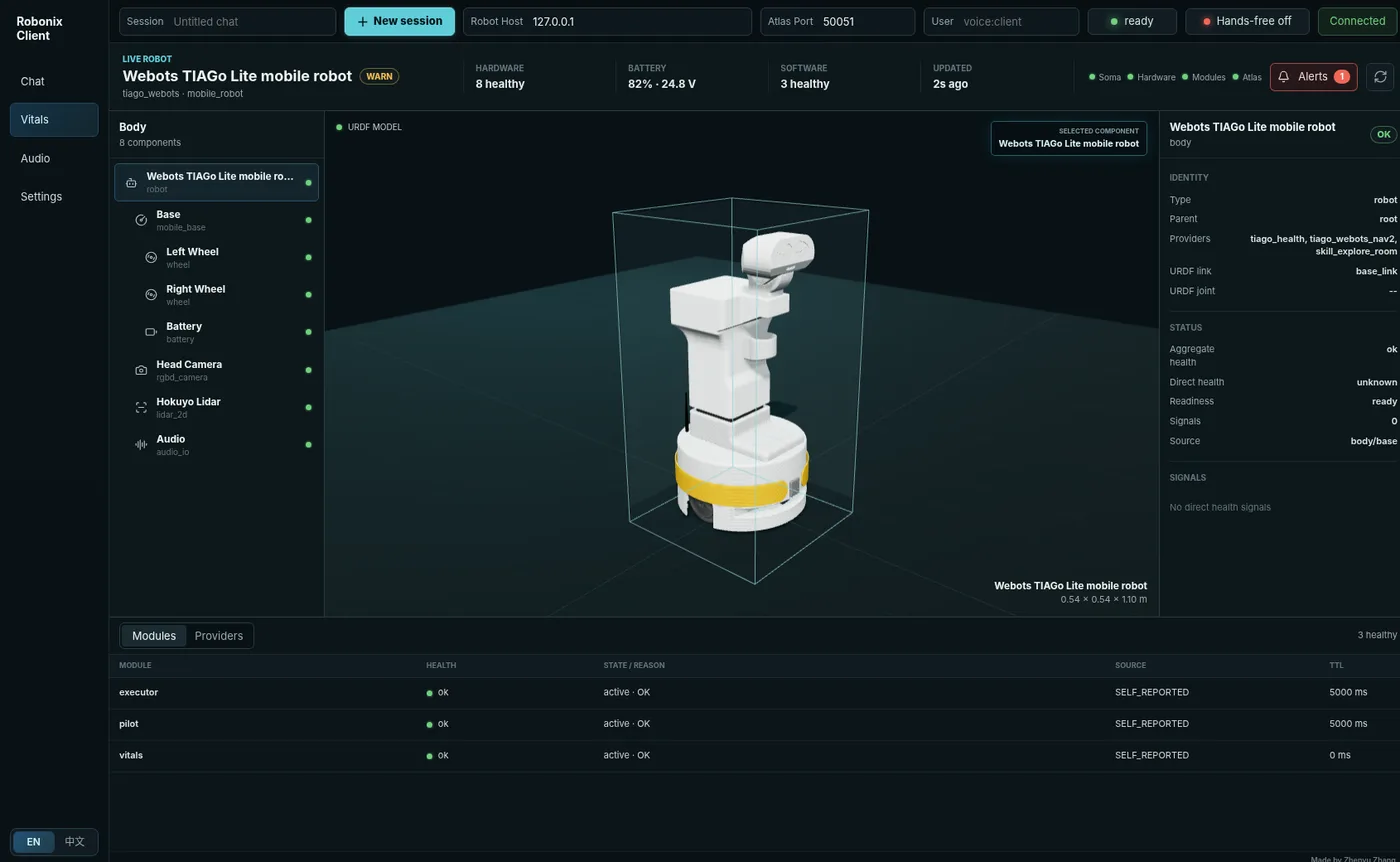Viewport: 1400px width, 862px height.
Task: Click the robot icon in the Webots TIAGo row
Action: [131, 183]
